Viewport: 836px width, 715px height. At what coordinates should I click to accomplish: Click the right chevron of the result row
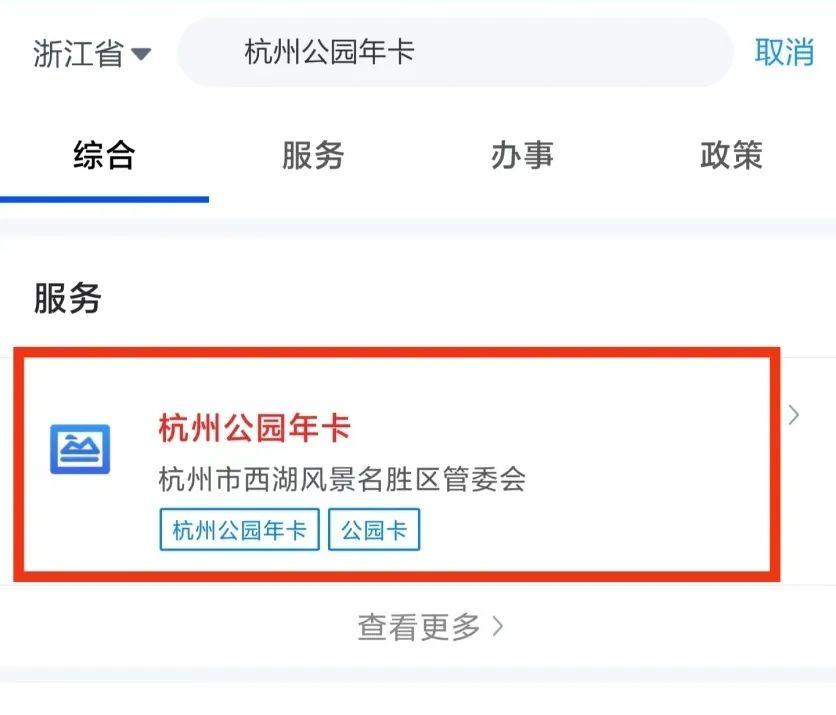(794, 415)
